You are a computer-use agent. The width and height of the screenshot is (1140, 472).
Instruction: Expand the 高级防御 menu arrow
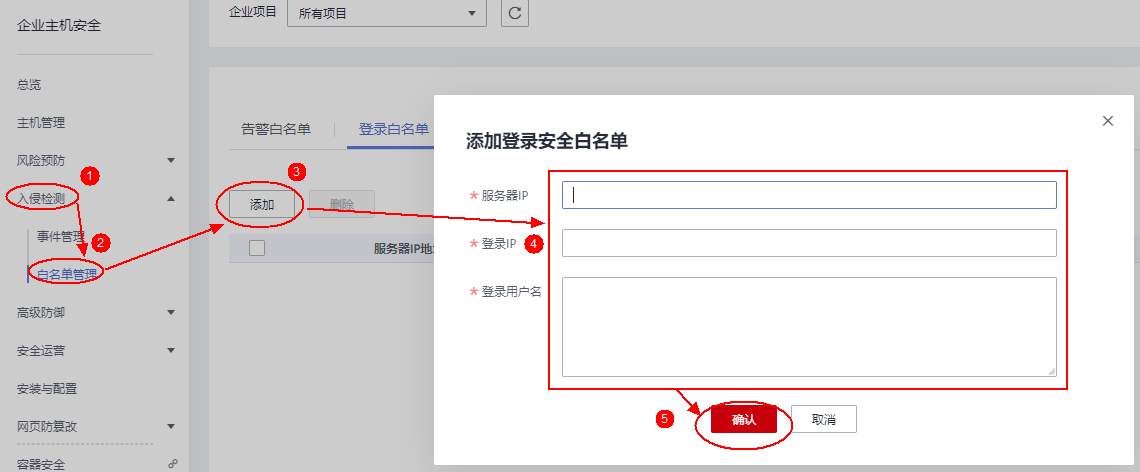click(171, 313)
